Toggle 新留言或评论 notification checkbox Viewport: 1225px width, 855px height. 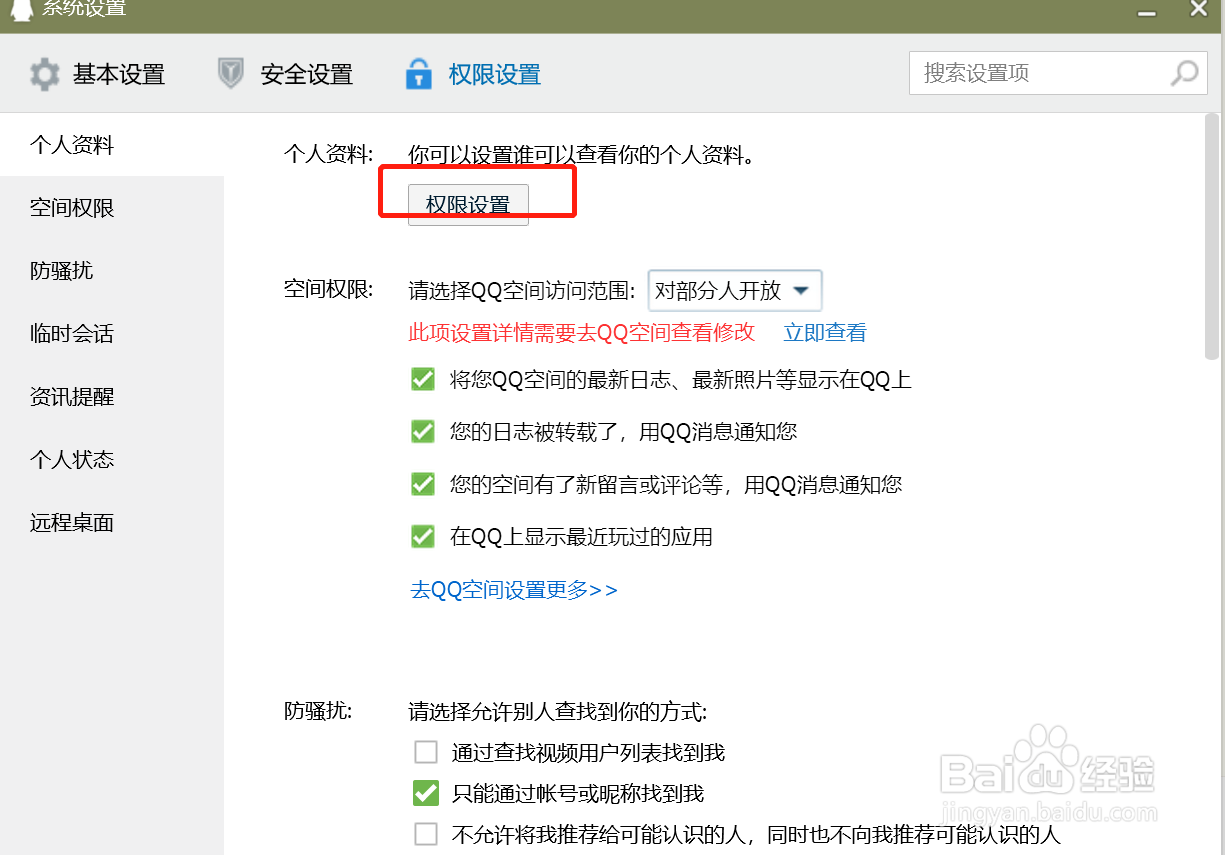[x=423, y=485]
